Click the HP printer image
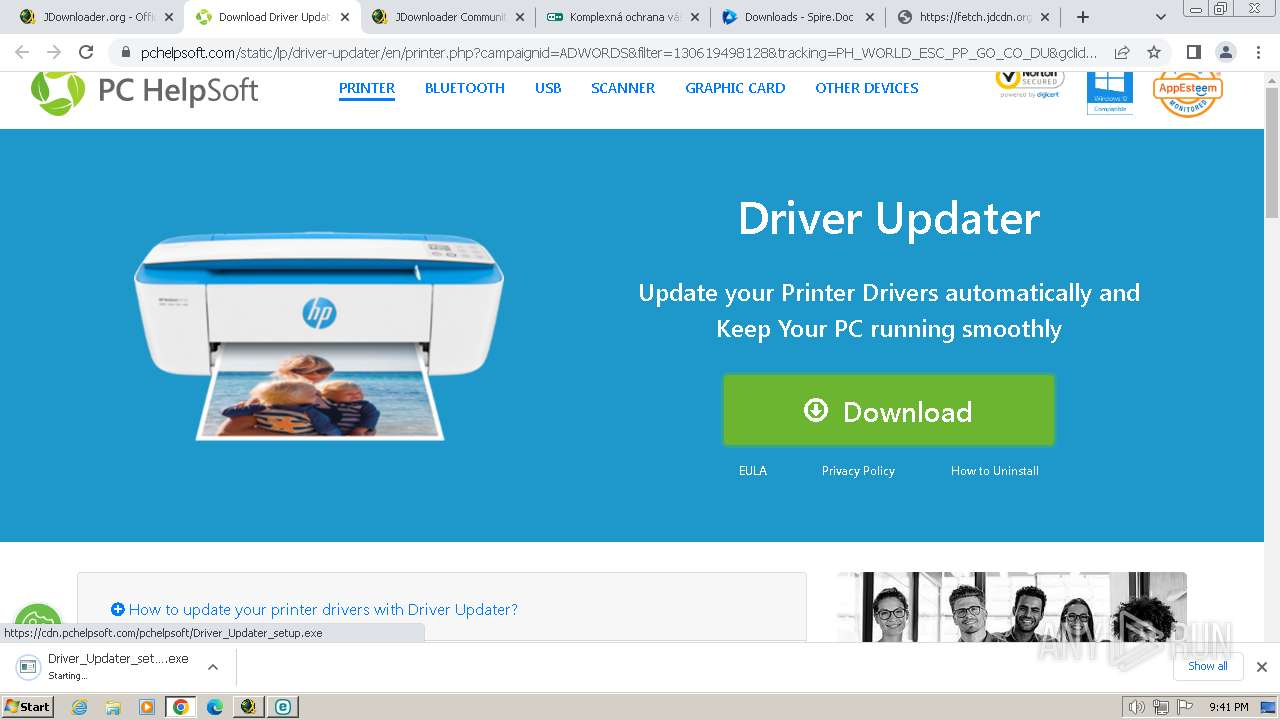1280x720 pixels. [318, 334]
